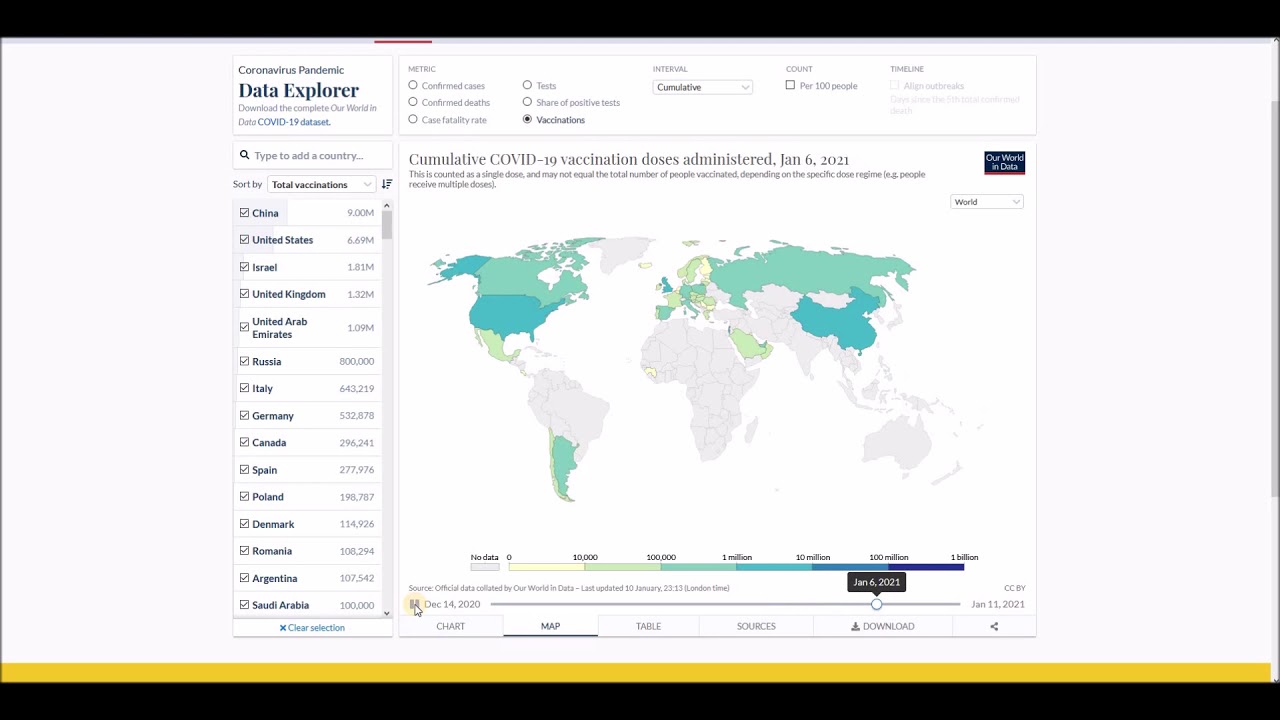
Task: Open the Cumulative interval dropdown
Action: (x=702, y=87)
